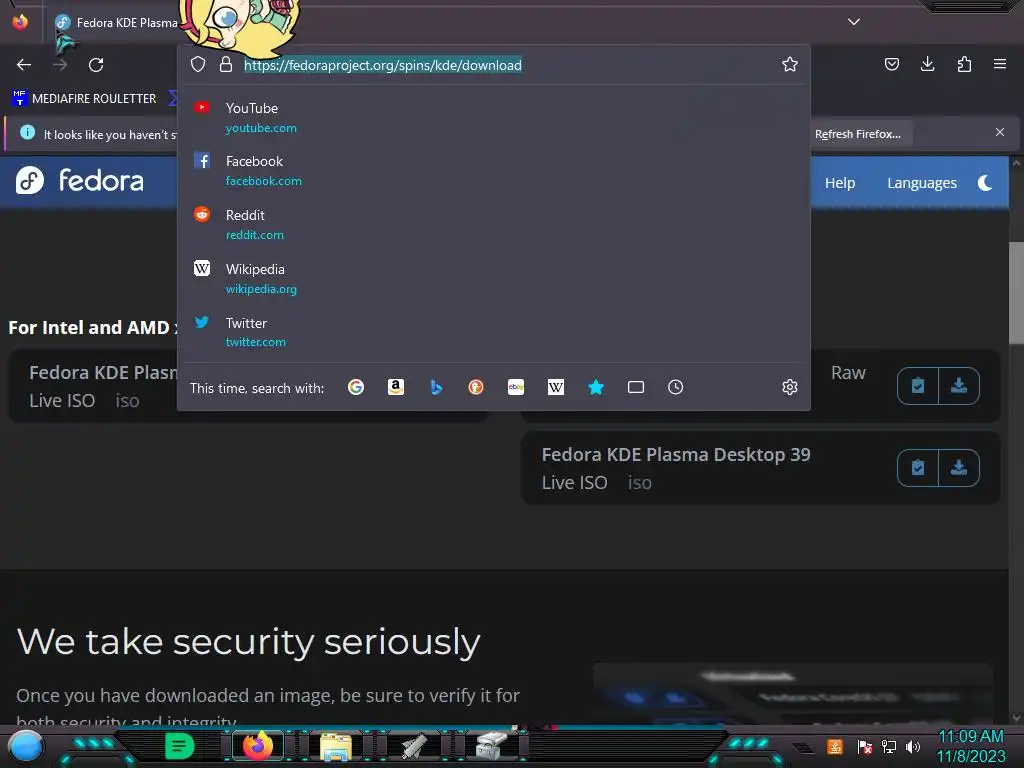The image size is (1024, 768).
Task: Search in history using clock shortcut
Action: [x=676, y=387]
